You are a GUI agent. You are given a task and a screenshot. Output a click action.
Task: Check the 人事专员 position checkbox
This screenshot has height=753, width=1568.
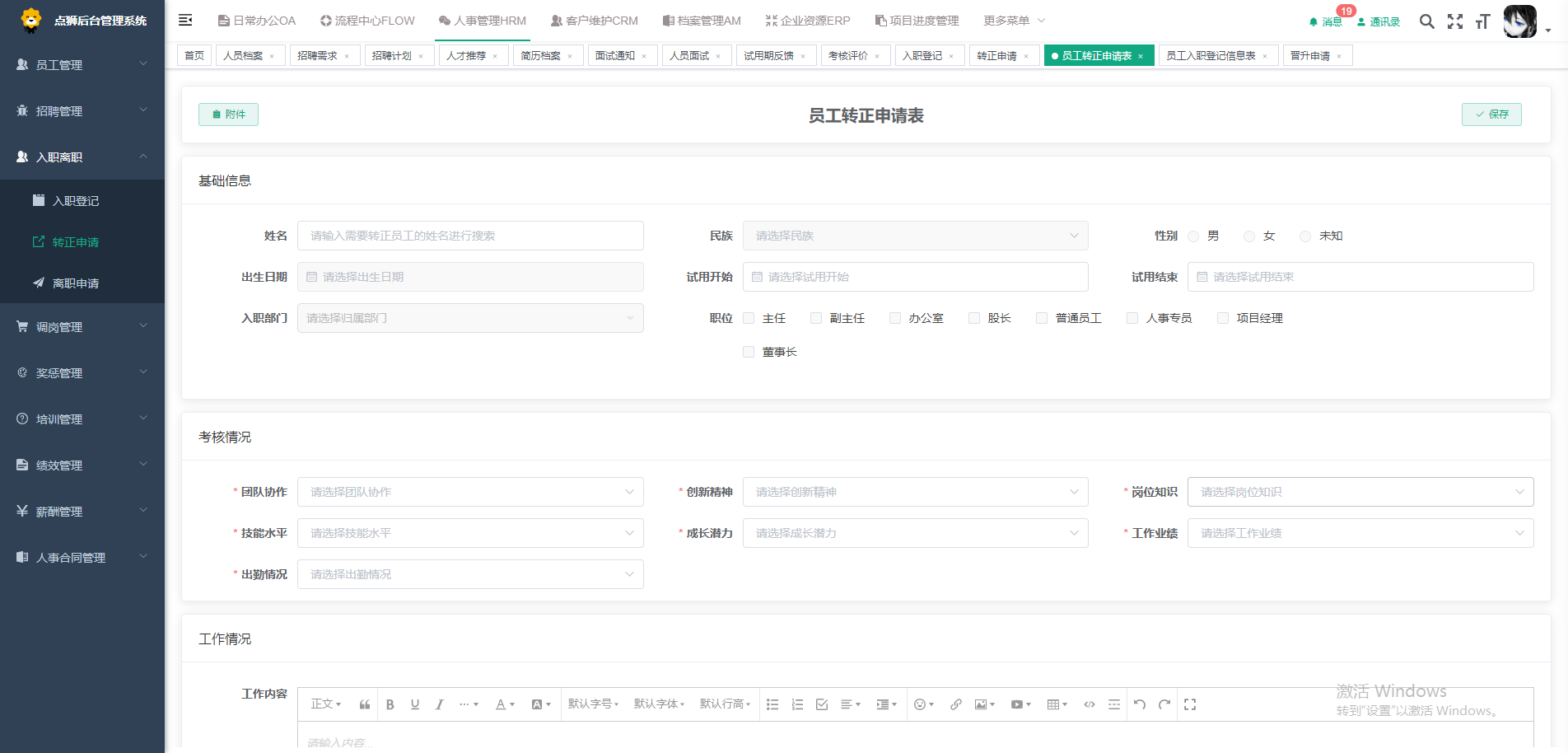coord(1132,318)
